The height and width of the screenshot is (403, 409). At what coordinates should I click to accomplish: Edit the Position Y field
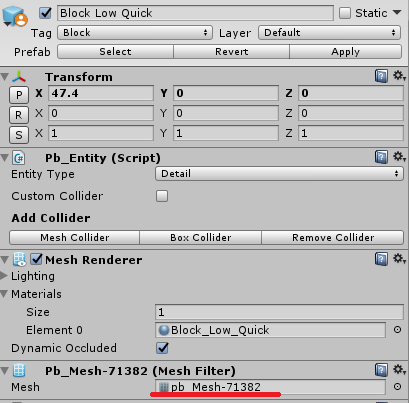[x=226, y=93]
